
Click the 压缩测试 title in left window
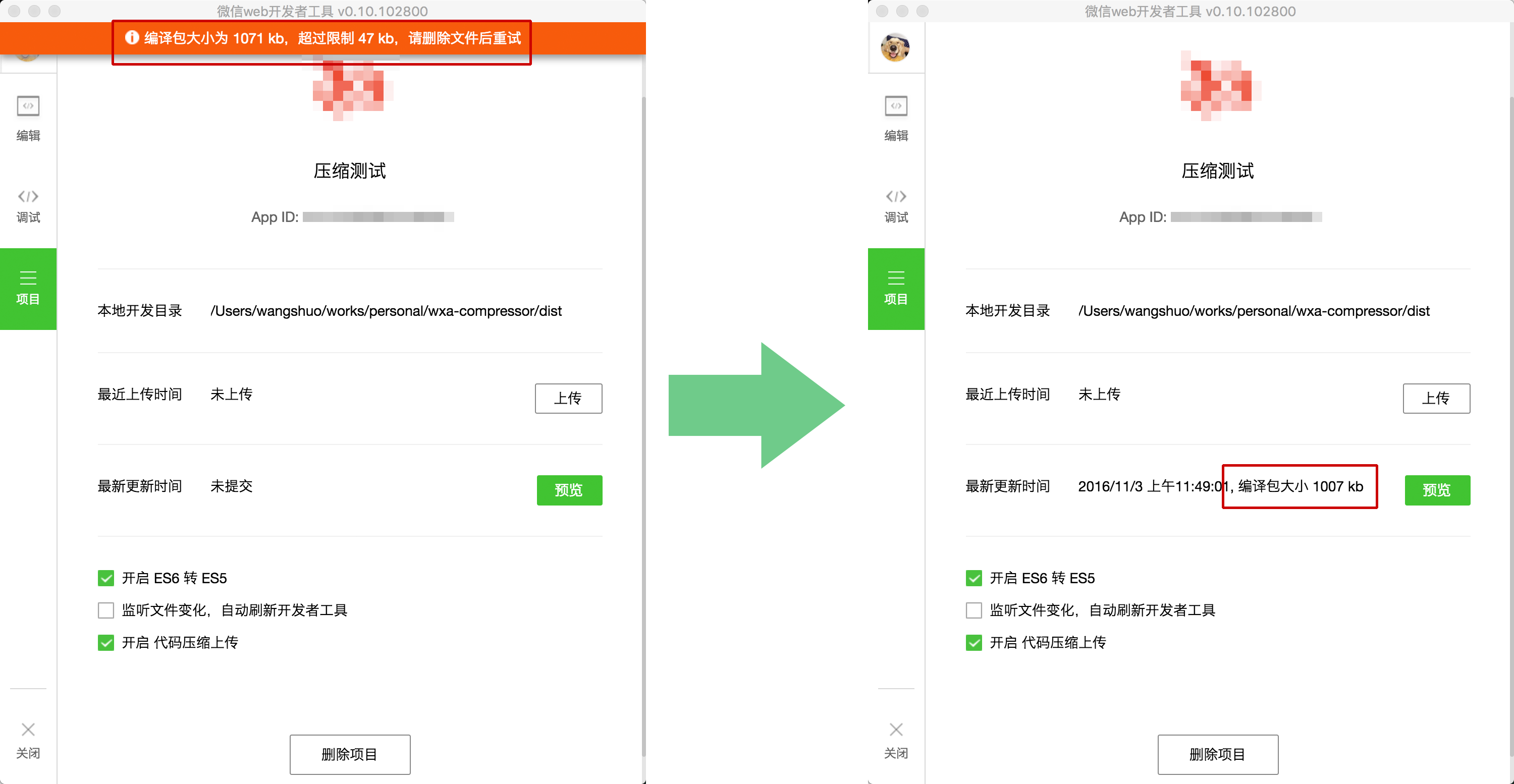click(x=350, y=171)
